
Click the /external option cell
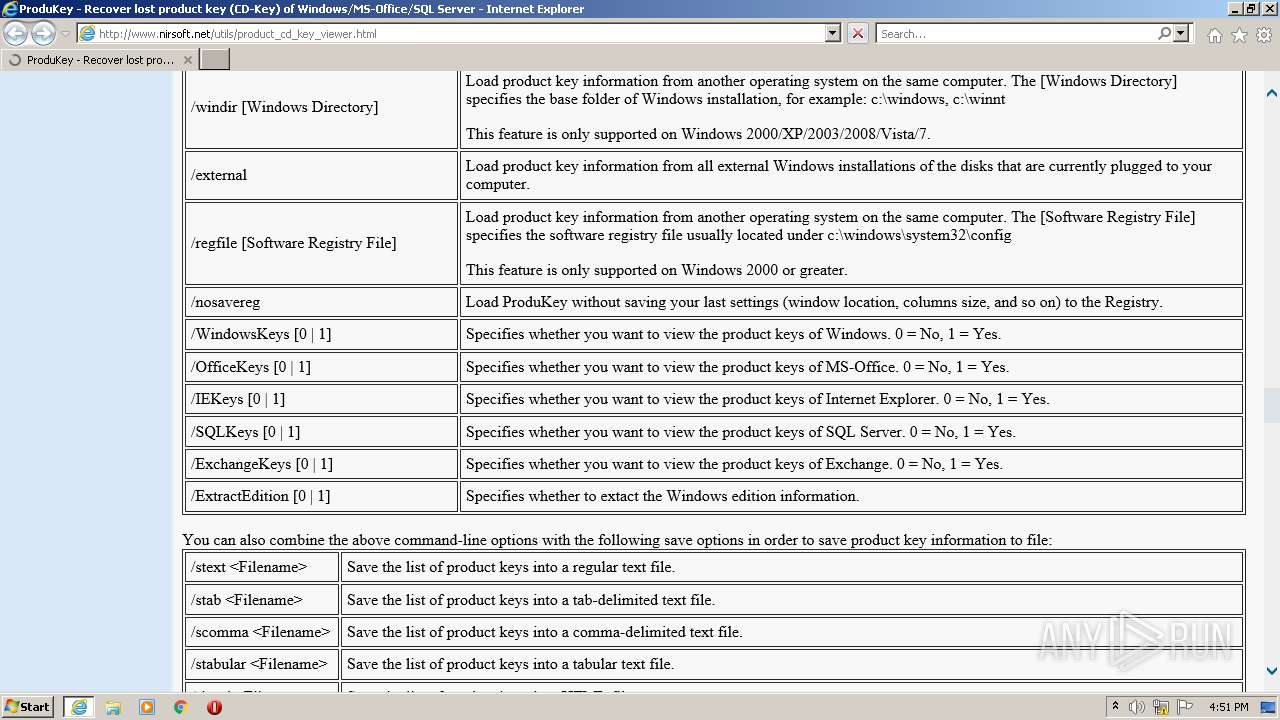click(321, 175)
